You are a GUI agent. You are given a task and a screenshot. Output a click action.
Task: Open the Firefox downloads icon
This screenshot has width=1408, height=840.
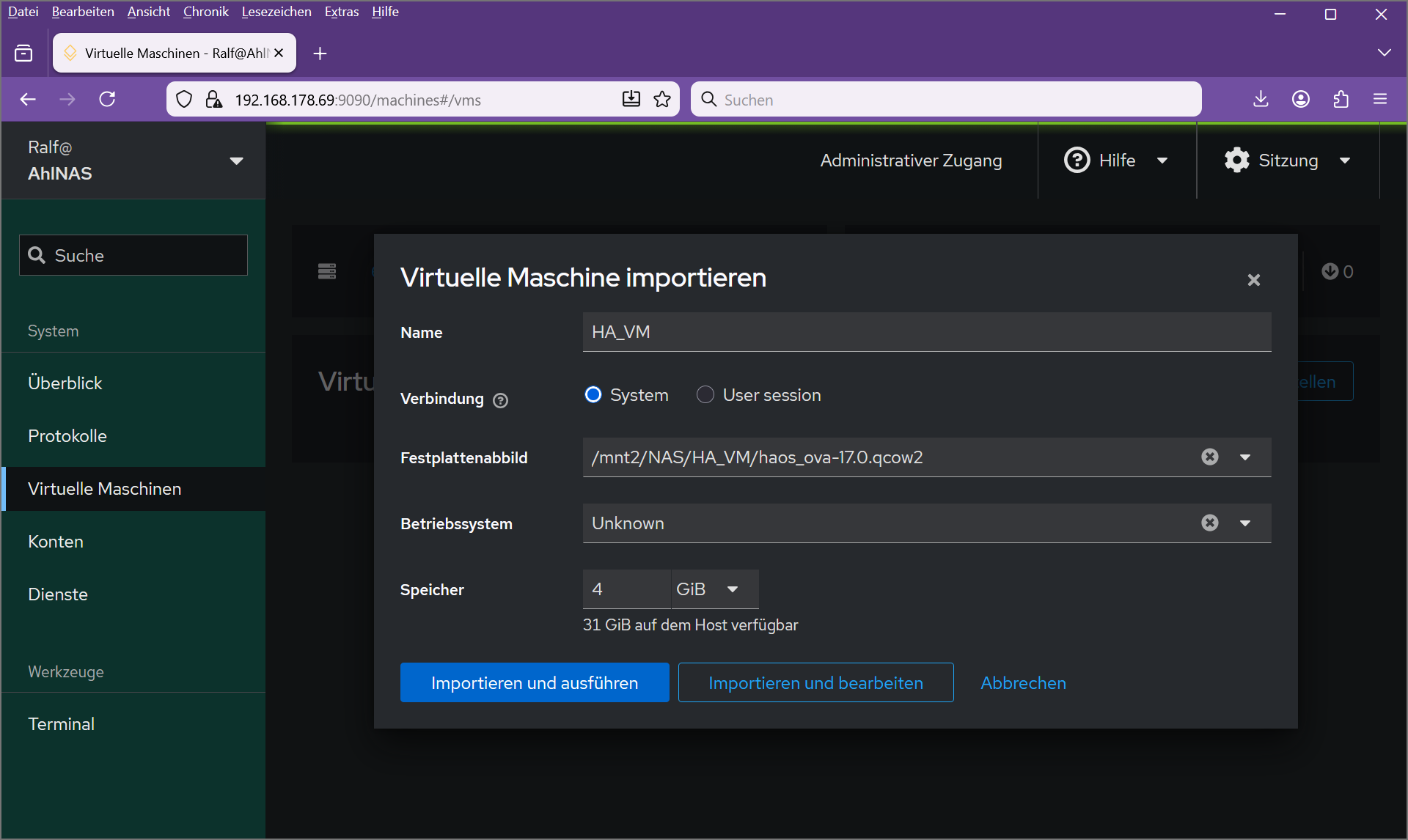point(1261,100)
